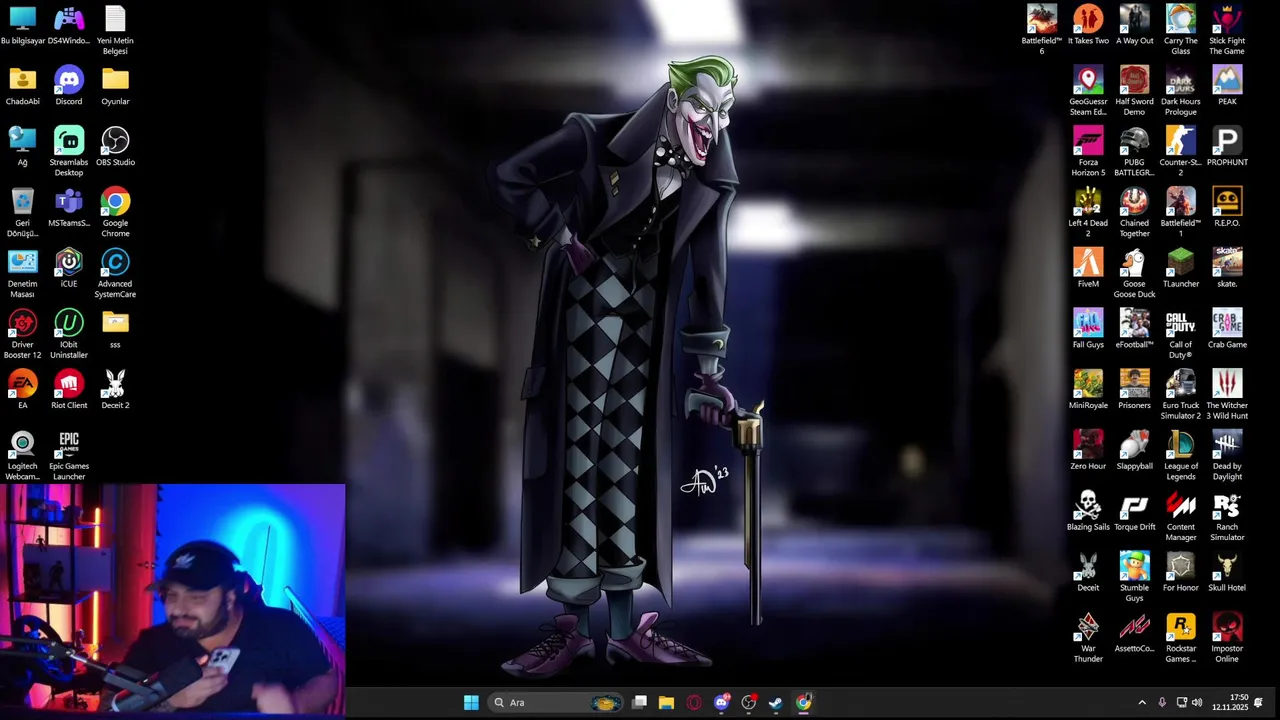The height and width of the screenshot is (720, 1280).
Task: Select the Chained Together icon
Action: point(1134,201)
